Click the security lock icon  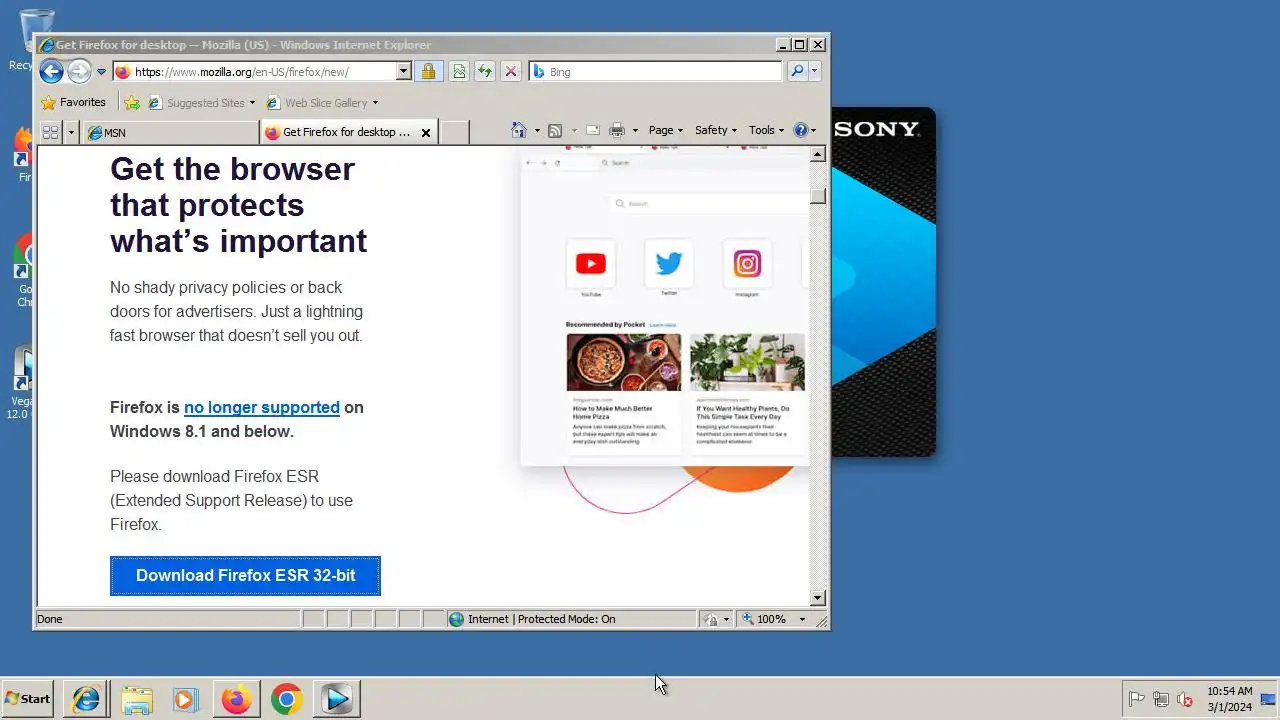click(428, 72)
